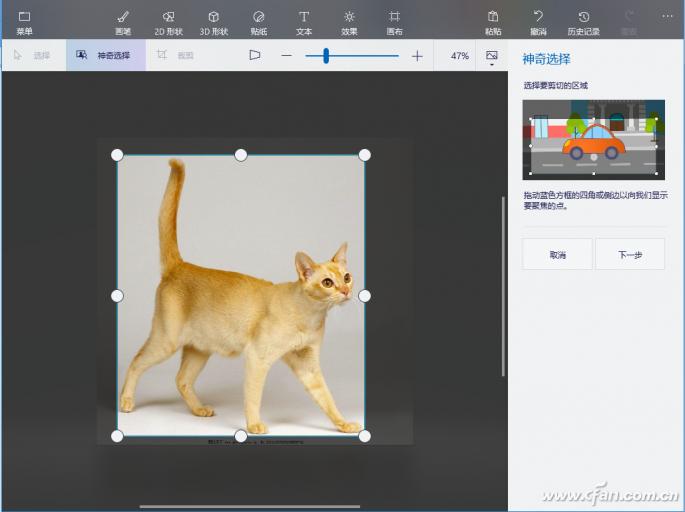Switch to the 选择 selection tool

32,56
